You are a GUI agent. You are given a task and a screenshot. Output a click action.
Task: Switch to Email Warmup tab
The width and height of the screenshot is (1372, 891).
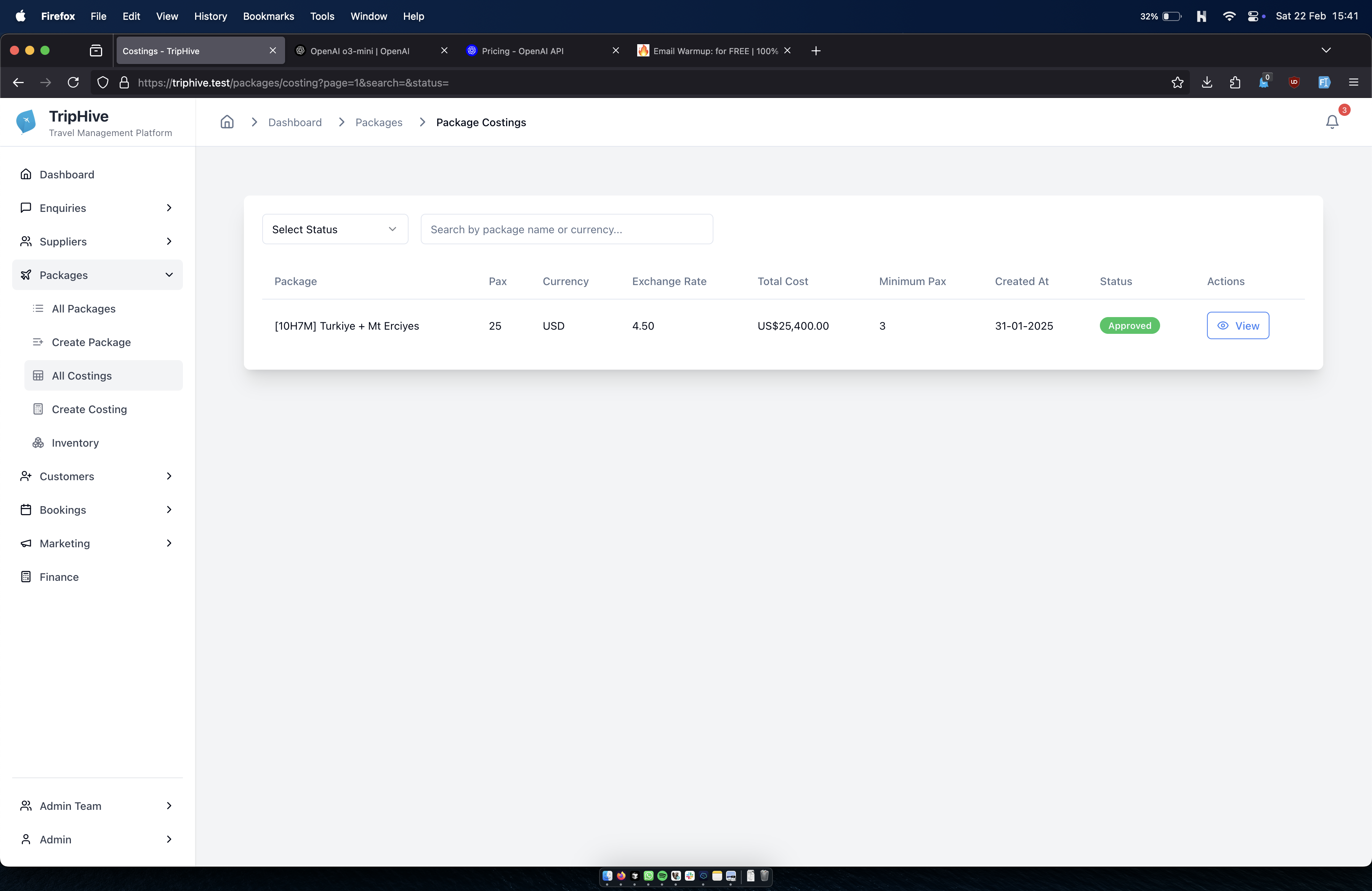[715, 51]
